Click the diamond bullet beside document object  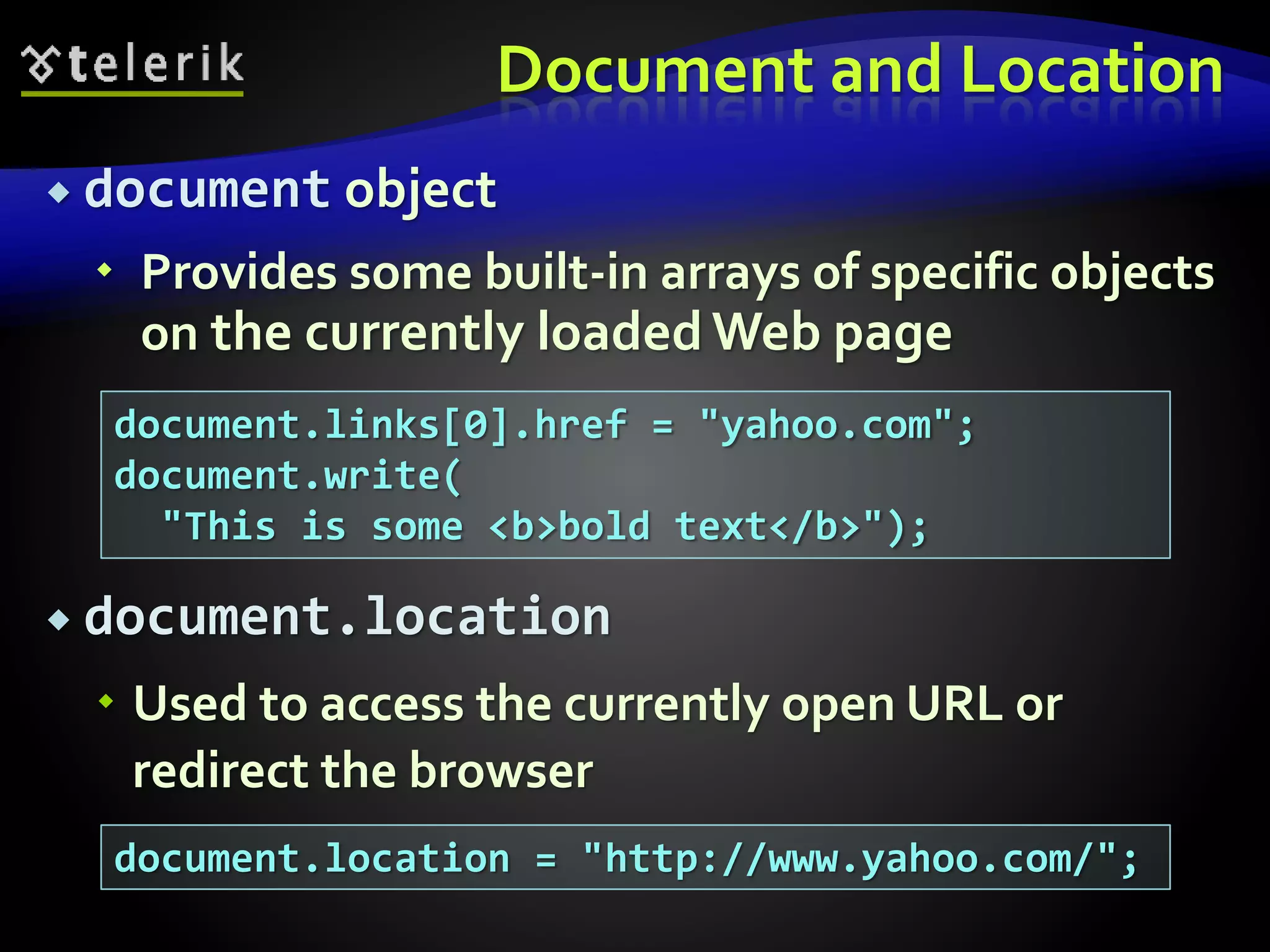pyautogui.click(x=59, y=193)
